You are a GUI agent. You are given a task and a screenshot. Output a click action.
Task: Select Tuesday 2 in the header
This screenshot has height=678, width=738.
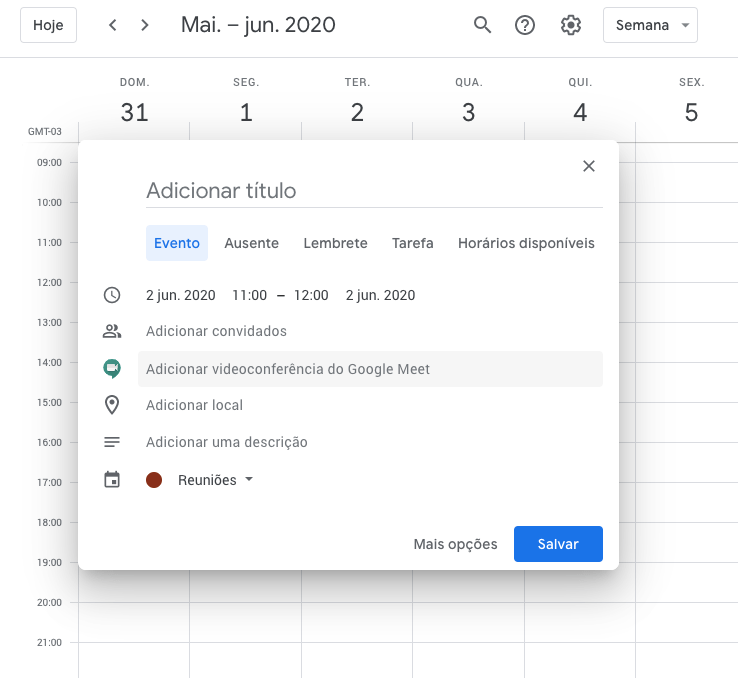pyautogui.click(x=357, y=112)
